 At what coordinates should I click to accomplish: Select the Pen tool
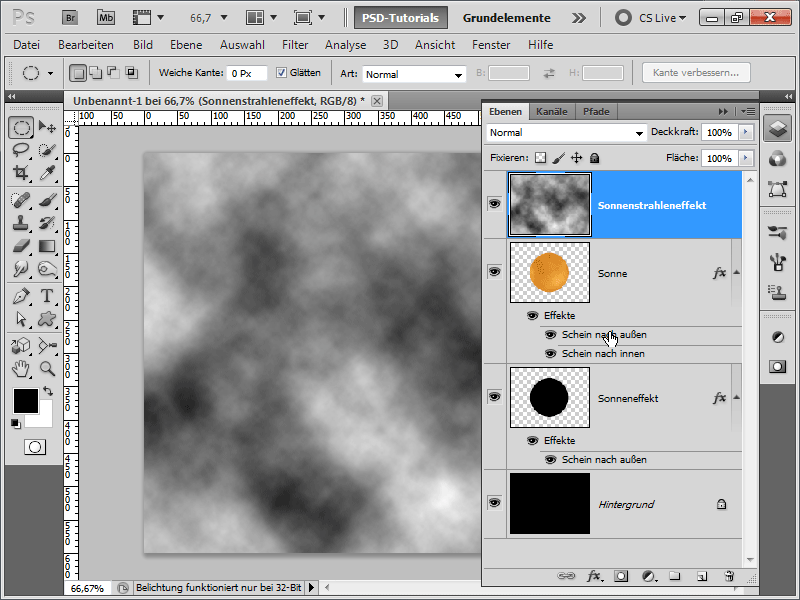[21, 296]
